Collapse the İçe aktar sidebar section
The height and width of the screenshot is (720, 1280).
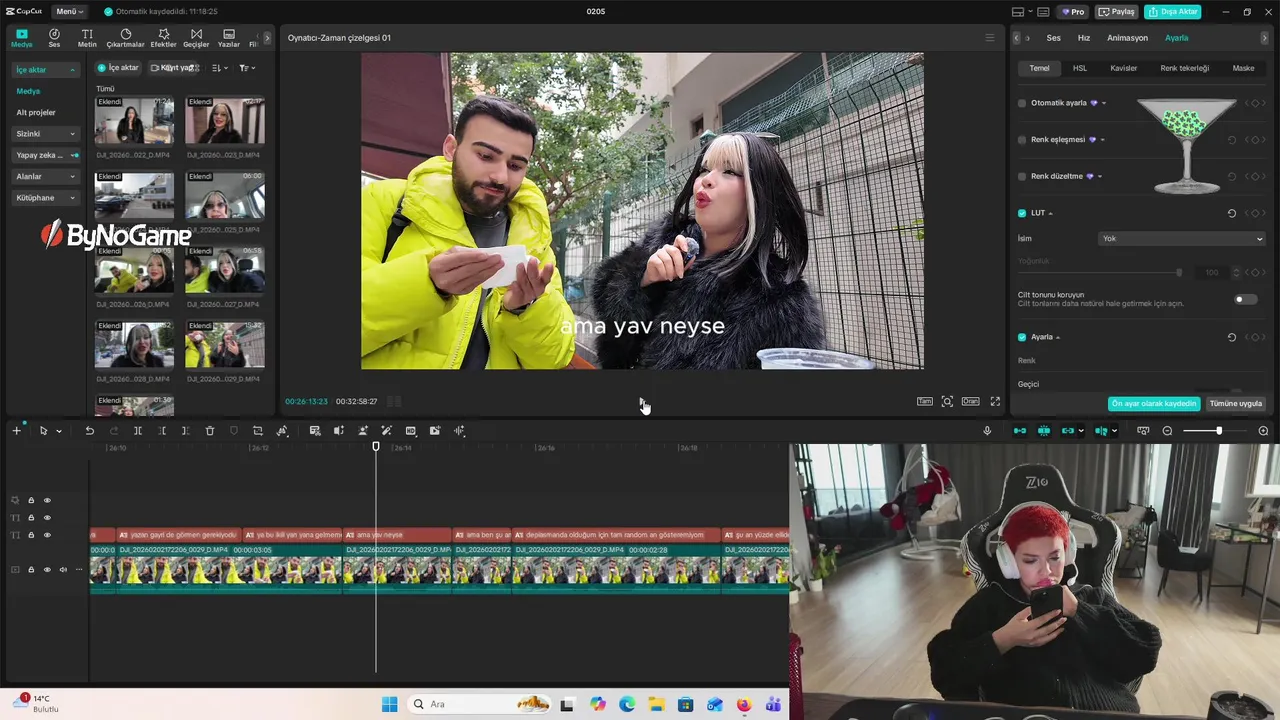coord(46,70)
